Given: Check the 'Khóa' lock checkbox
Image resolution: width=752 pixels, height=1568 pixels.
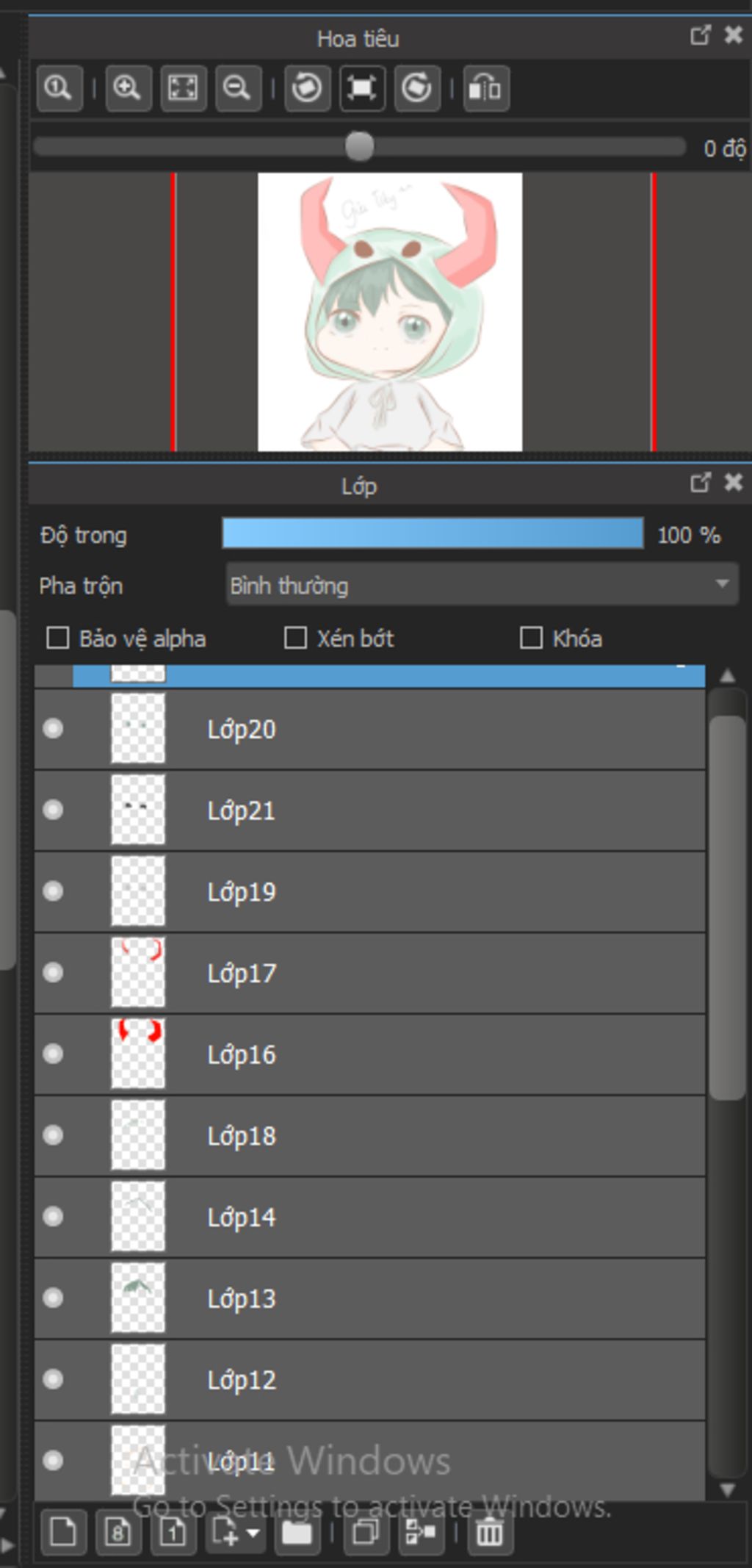Looking at the screenshot, I should click(531, 638).
